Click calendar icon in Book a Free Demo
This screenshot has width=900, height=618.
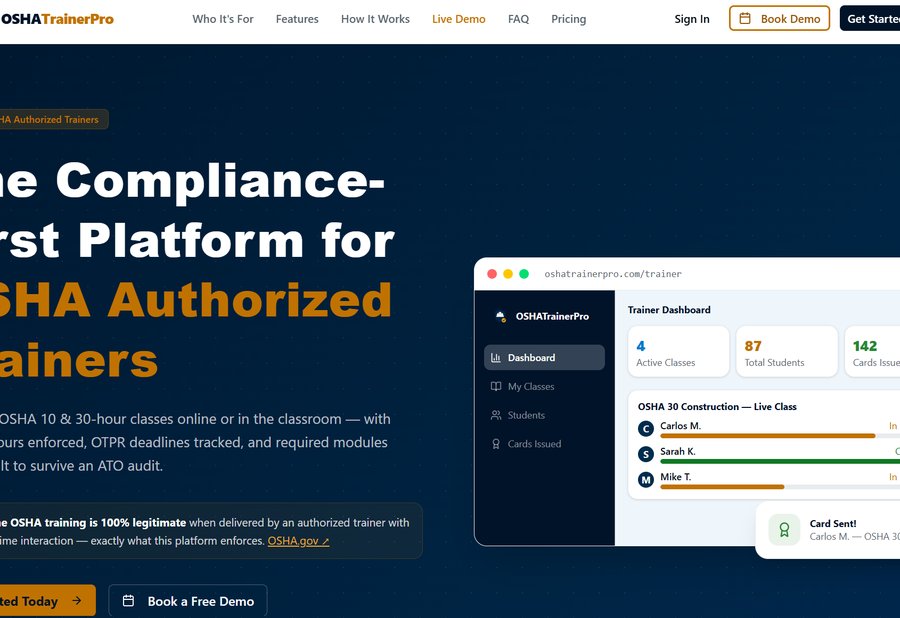[x=129, y=601]
